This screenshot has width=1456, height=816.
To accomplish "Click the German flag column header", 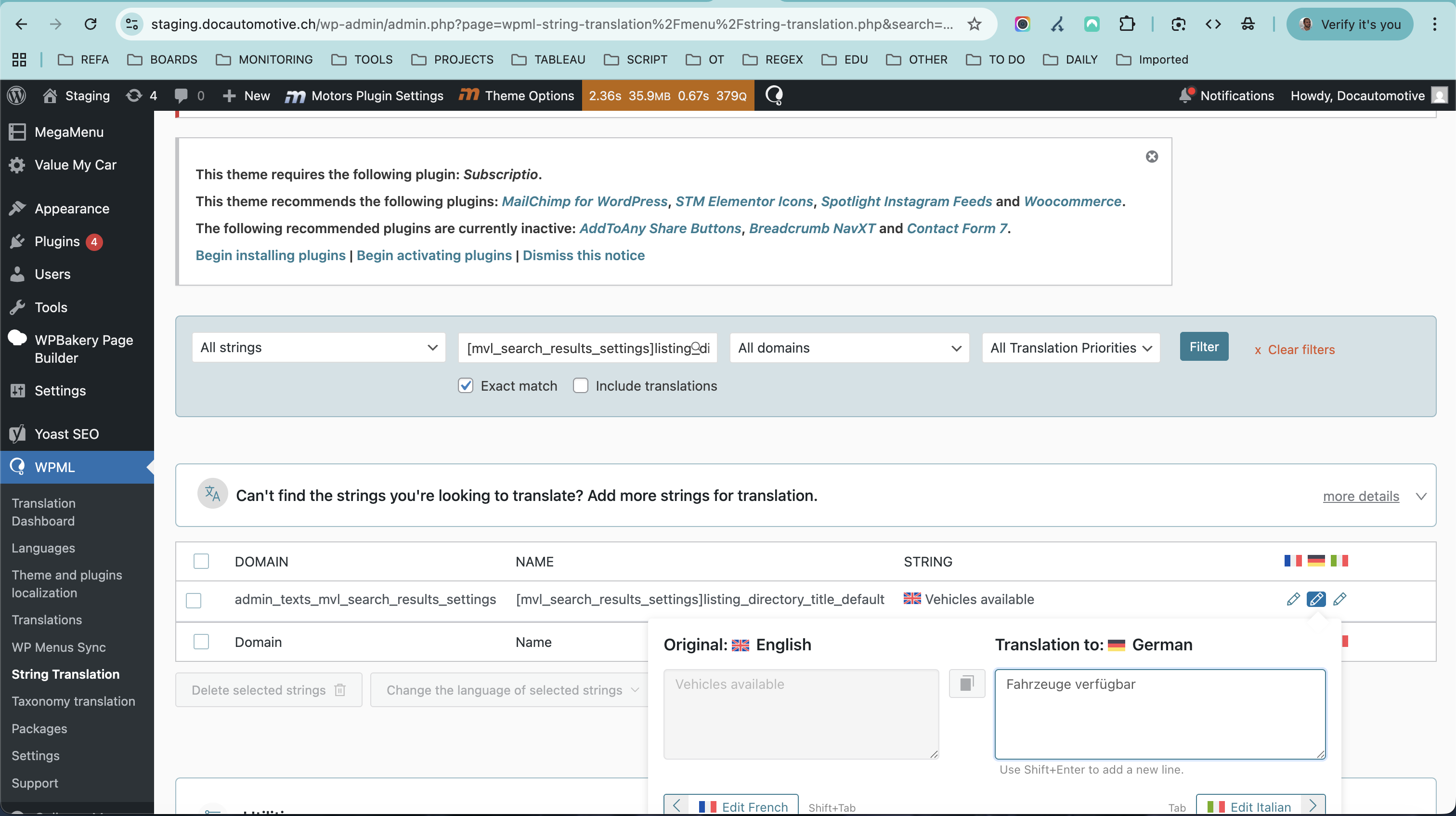I will click(1316, 560).
